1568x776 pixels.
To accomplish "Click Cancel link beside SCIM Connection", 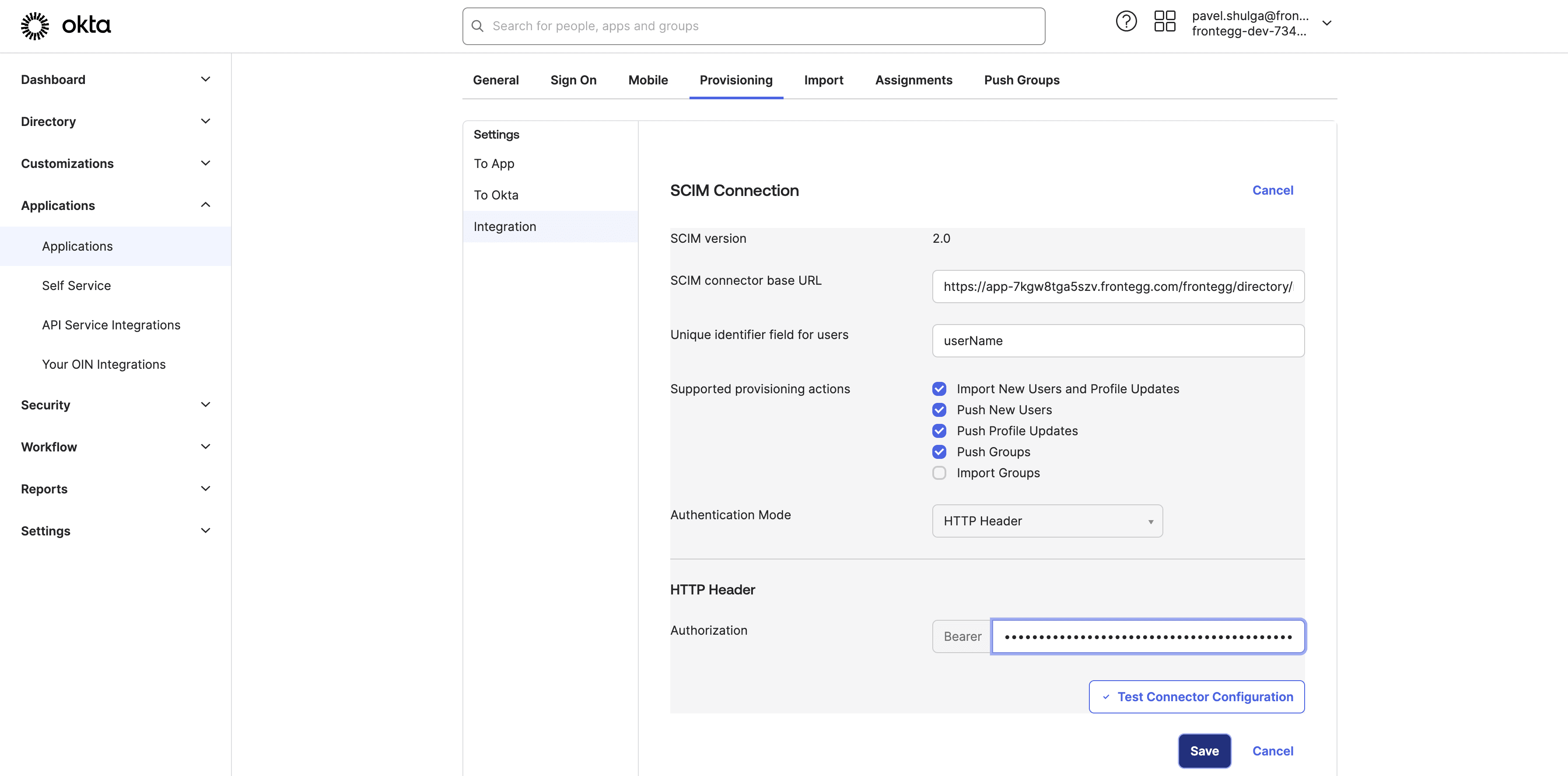I will coord(1272,191).
